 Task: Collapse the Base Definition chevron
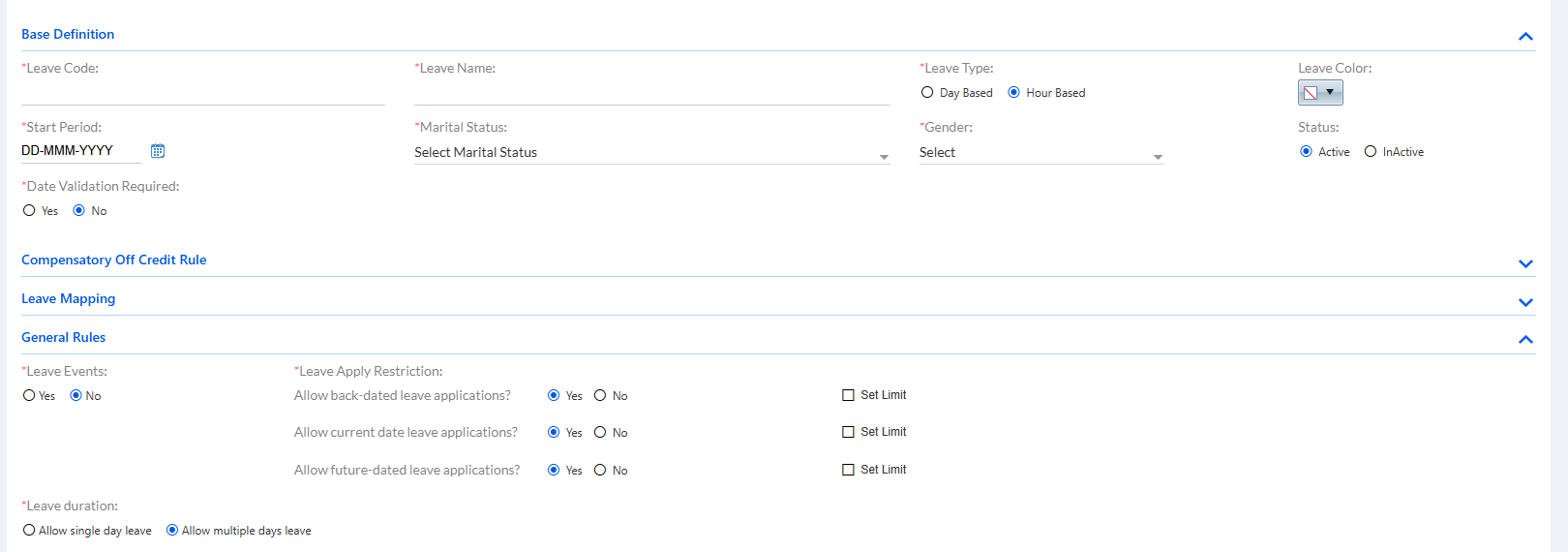click(x=1525, y=37)
